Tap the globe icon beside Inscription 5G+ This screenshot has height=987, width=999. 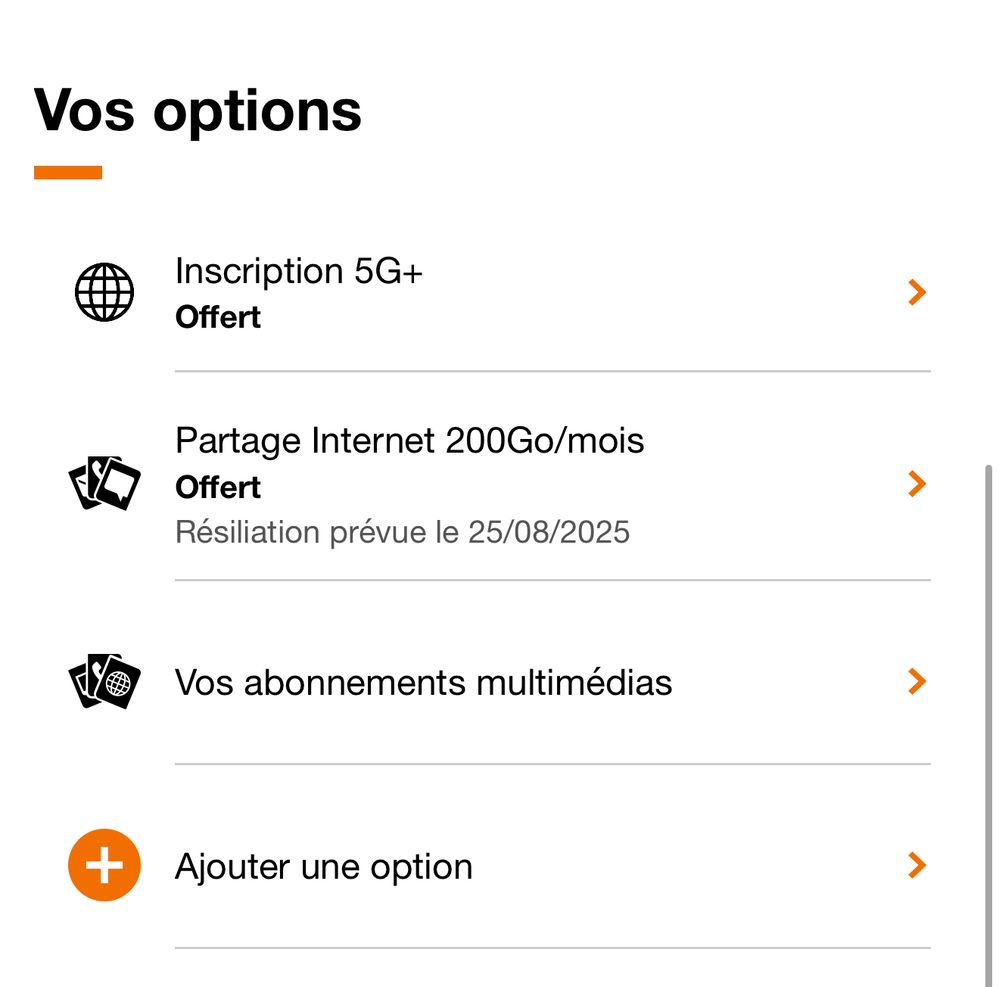point(104,292)
